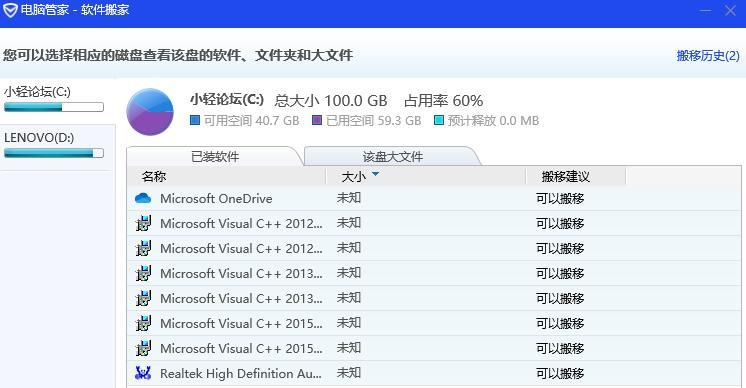Viewport: 746px width, 388px height.
Task: Click the disk usage pie chart icon
Action: 150,112
